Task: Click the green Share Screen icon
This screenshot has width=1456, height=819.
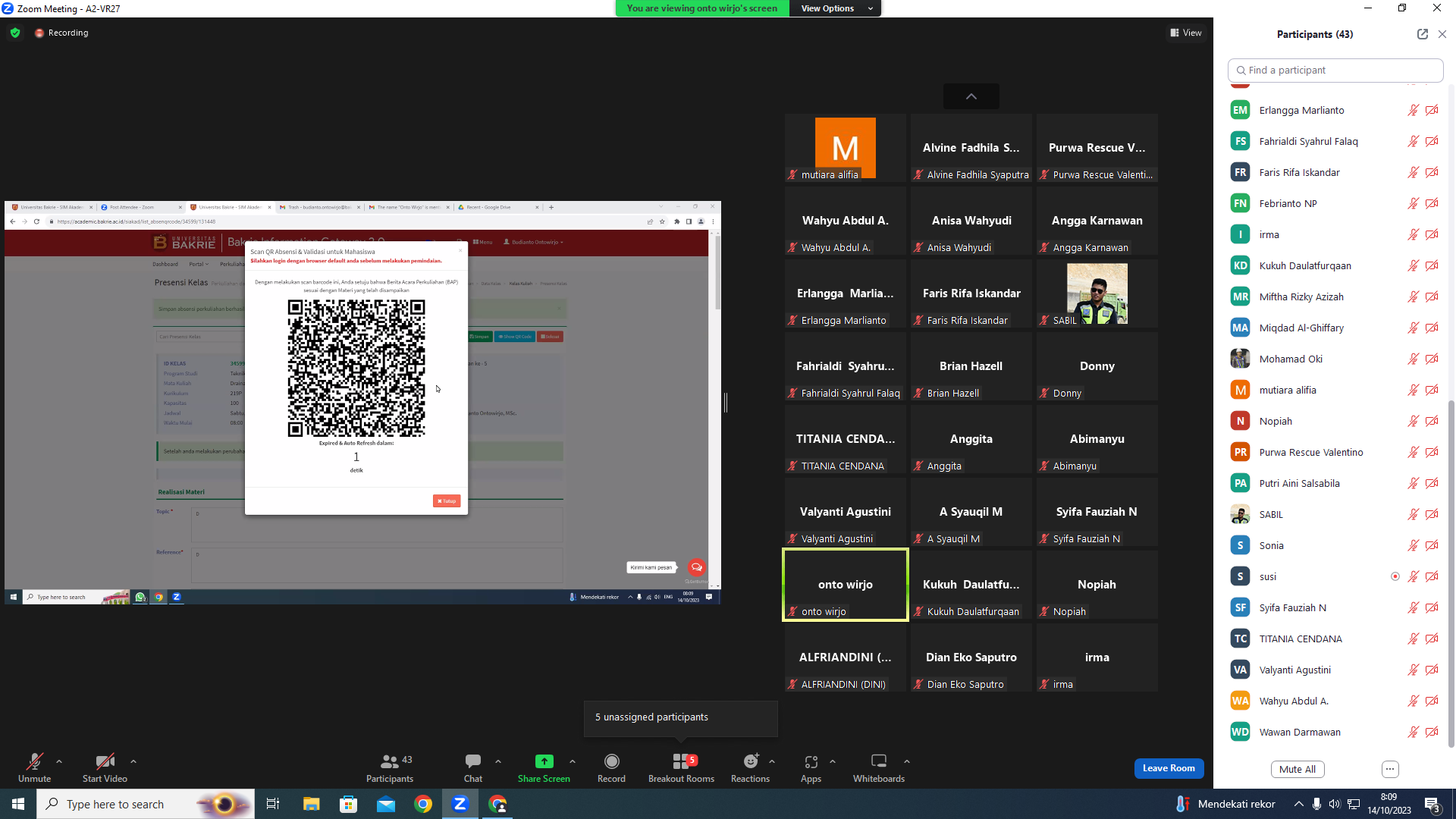Action: (544, 761)
